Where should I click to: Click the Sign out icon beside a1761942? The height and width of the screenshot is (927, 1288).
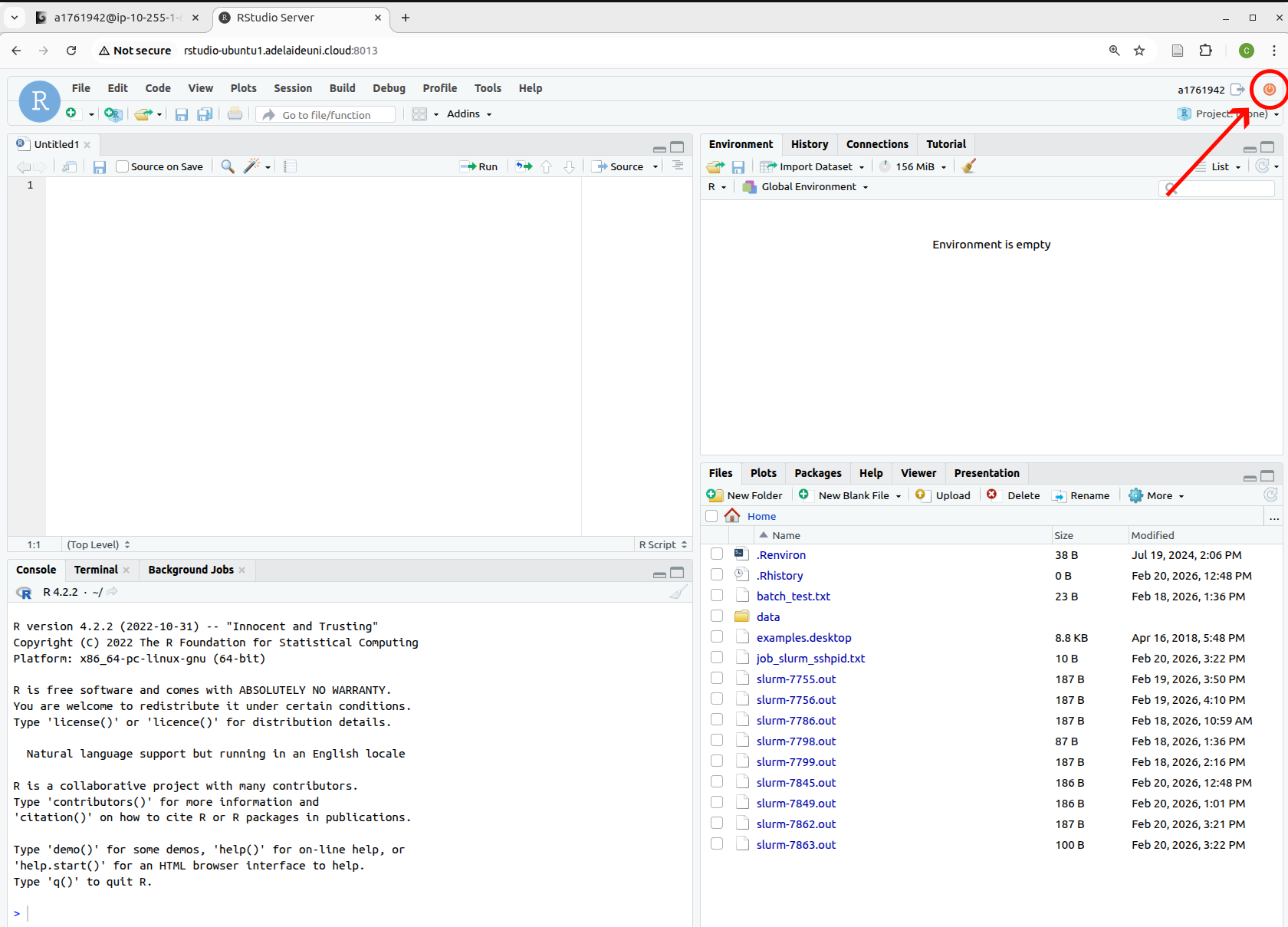click(x=1237, y=90)
